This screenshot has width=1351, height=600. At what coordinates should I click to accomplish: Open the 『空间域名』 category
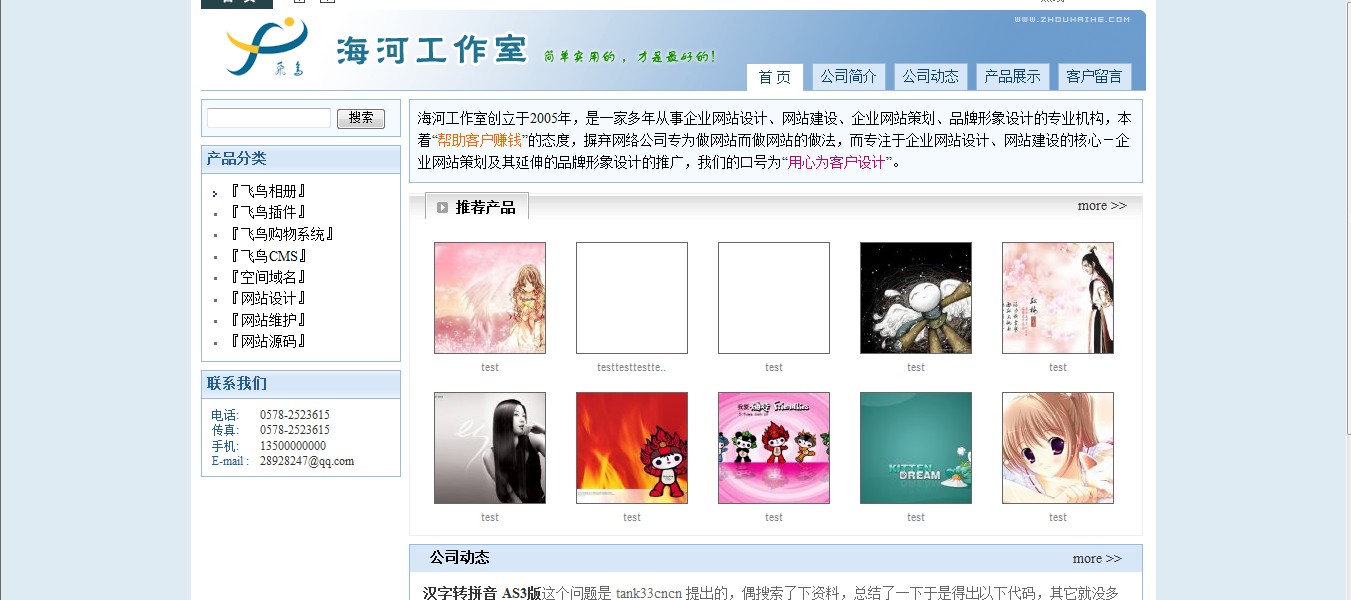pyautogui.click(x=267, y=277)
